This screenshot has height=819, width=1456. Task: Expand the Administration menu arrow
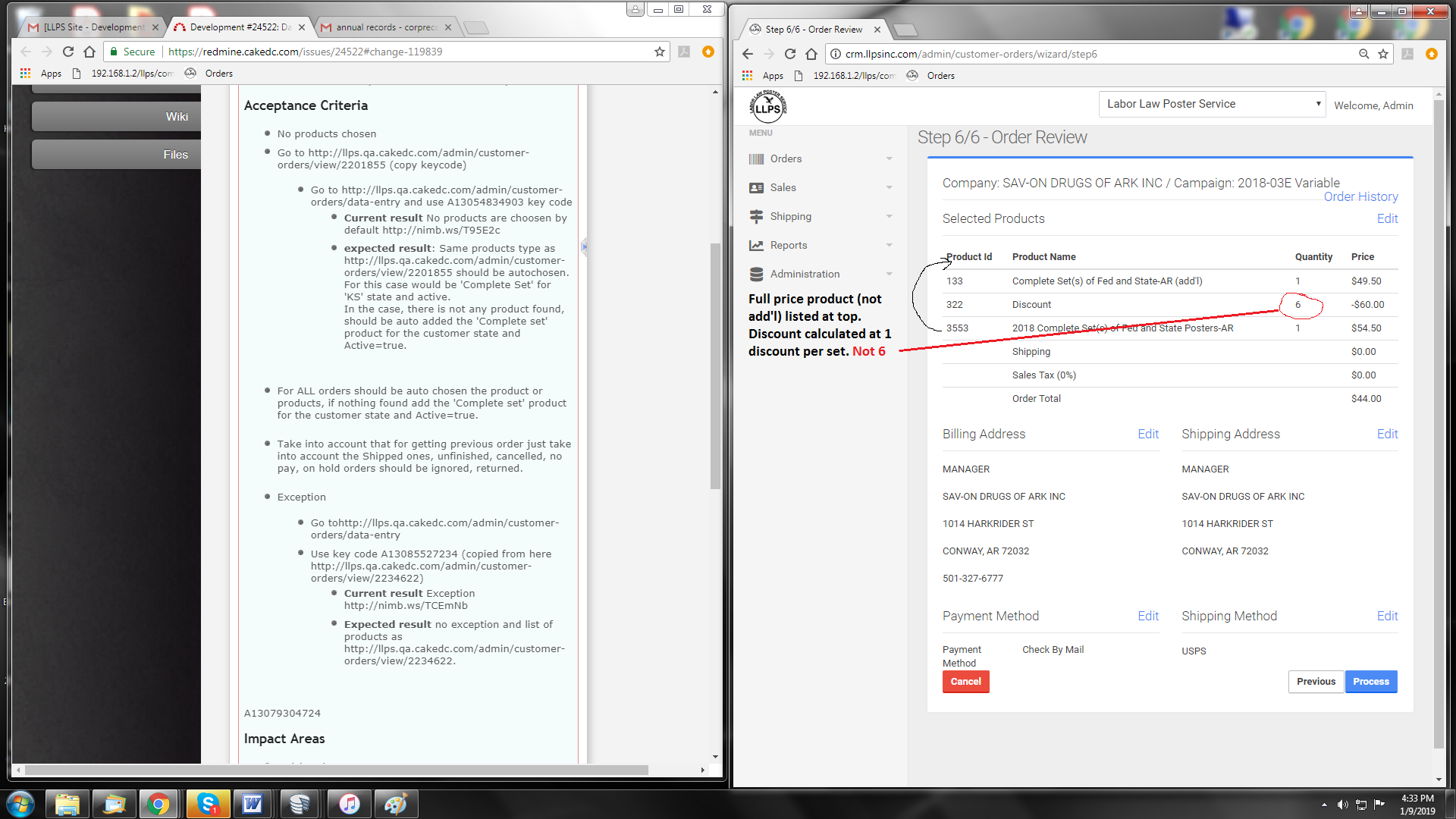tap(889, 274)
